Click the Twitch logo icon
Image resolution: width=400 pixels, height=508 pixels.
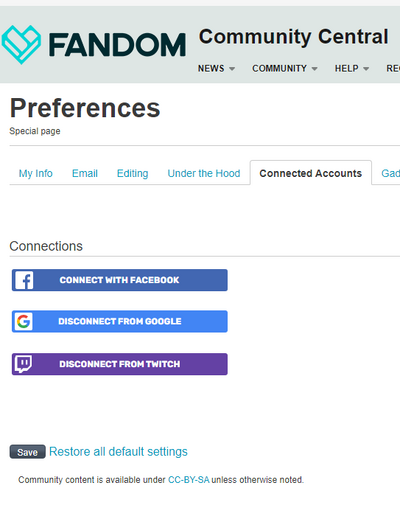24,364
